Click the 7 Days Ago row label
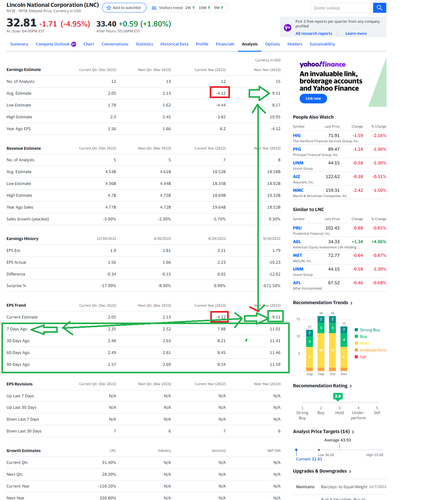 [17, 329]
